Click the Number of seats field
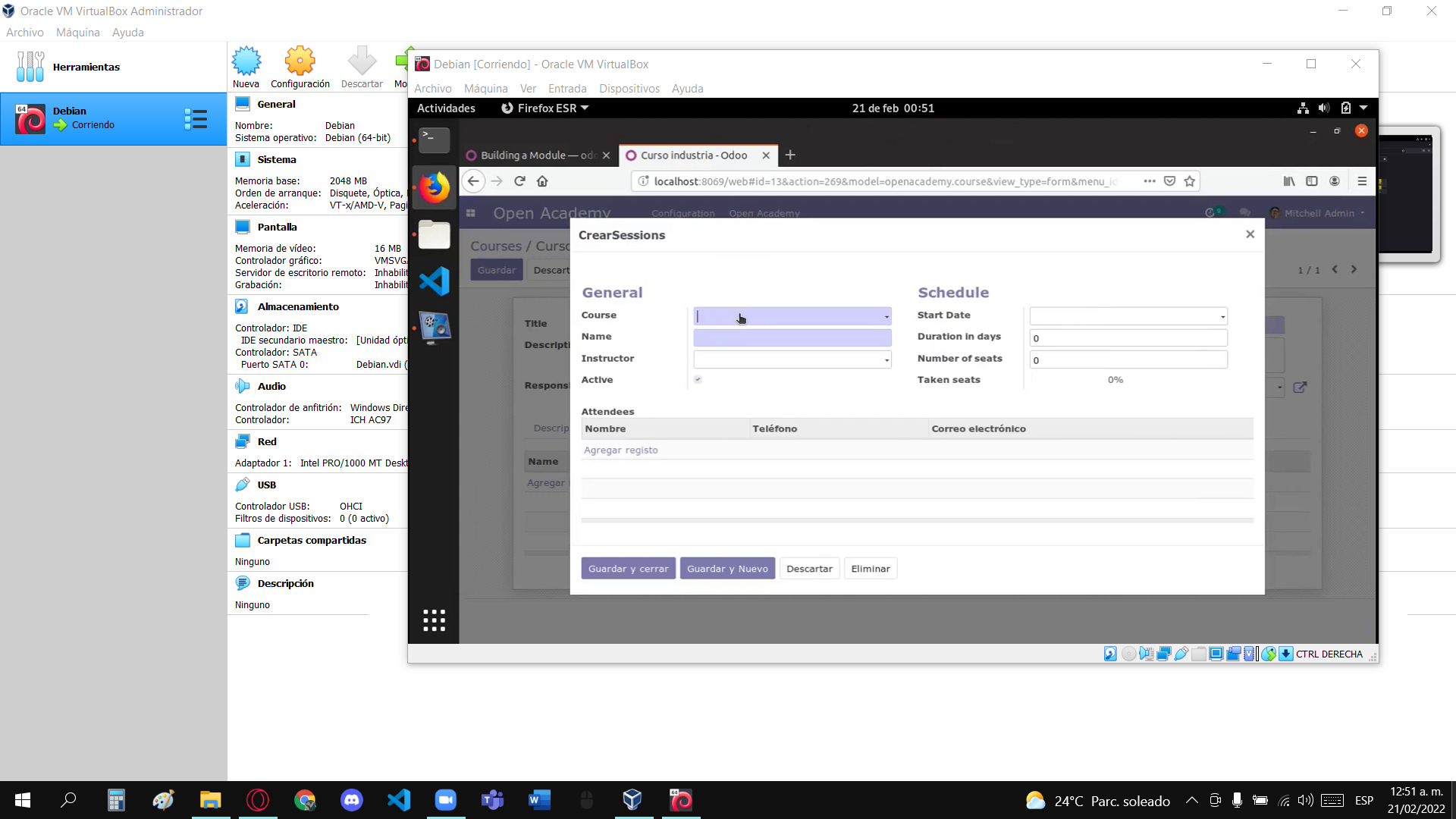Viewport: 1456px width, 819px height. tap(1128, 359)
